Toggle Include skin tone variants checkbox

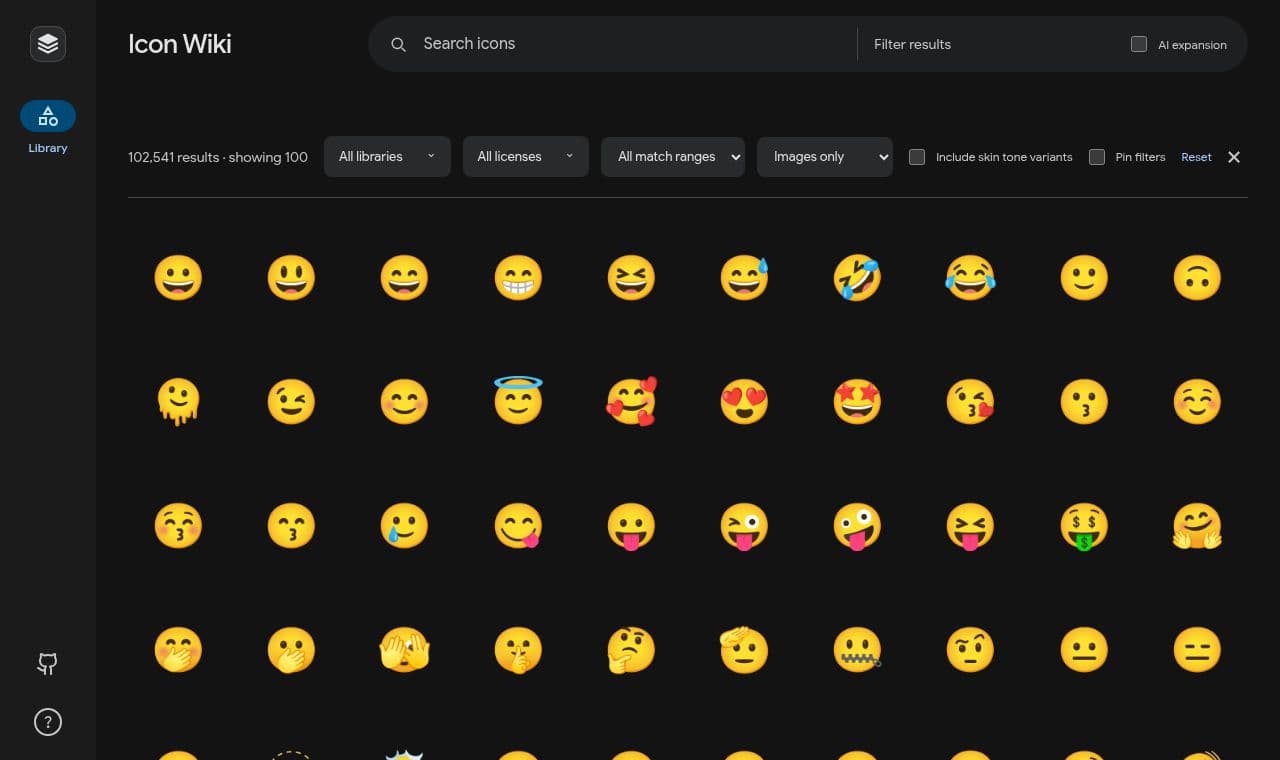click(917, 157)
